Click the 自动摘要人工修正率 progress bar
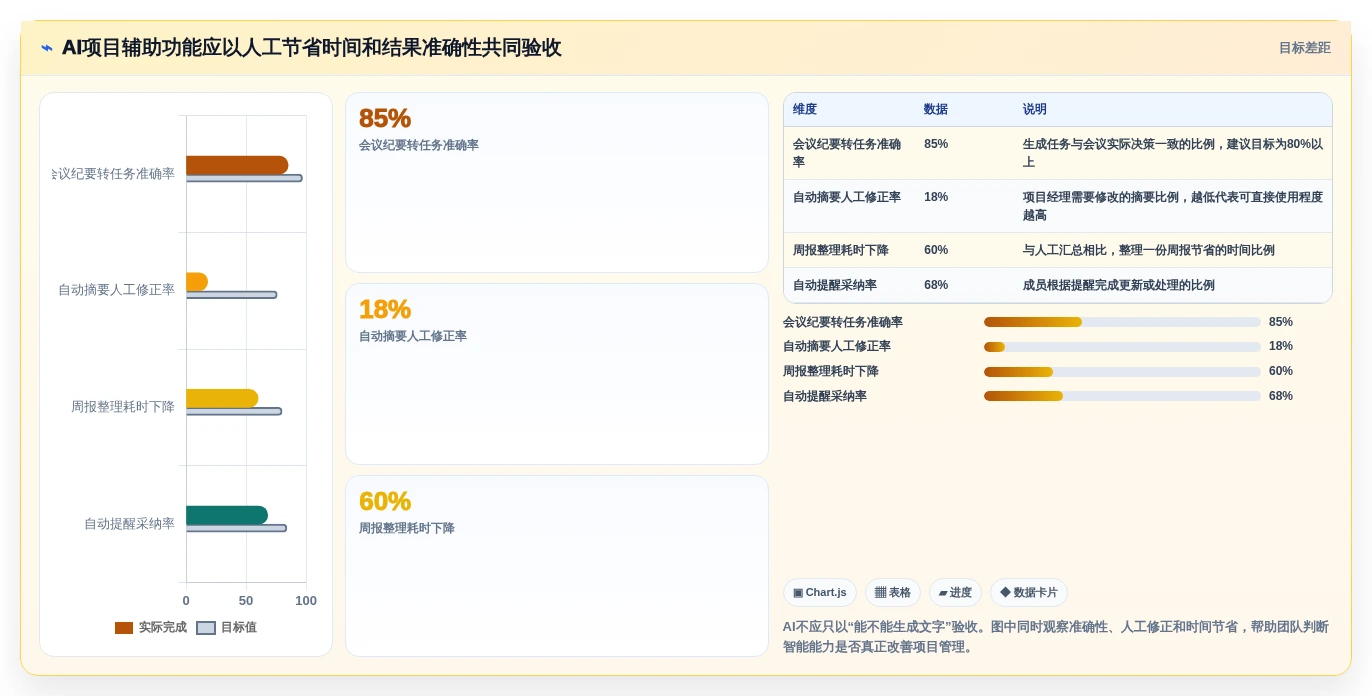The width and height of the screenshot is (1372, 696). click(x=1122, y=347)
